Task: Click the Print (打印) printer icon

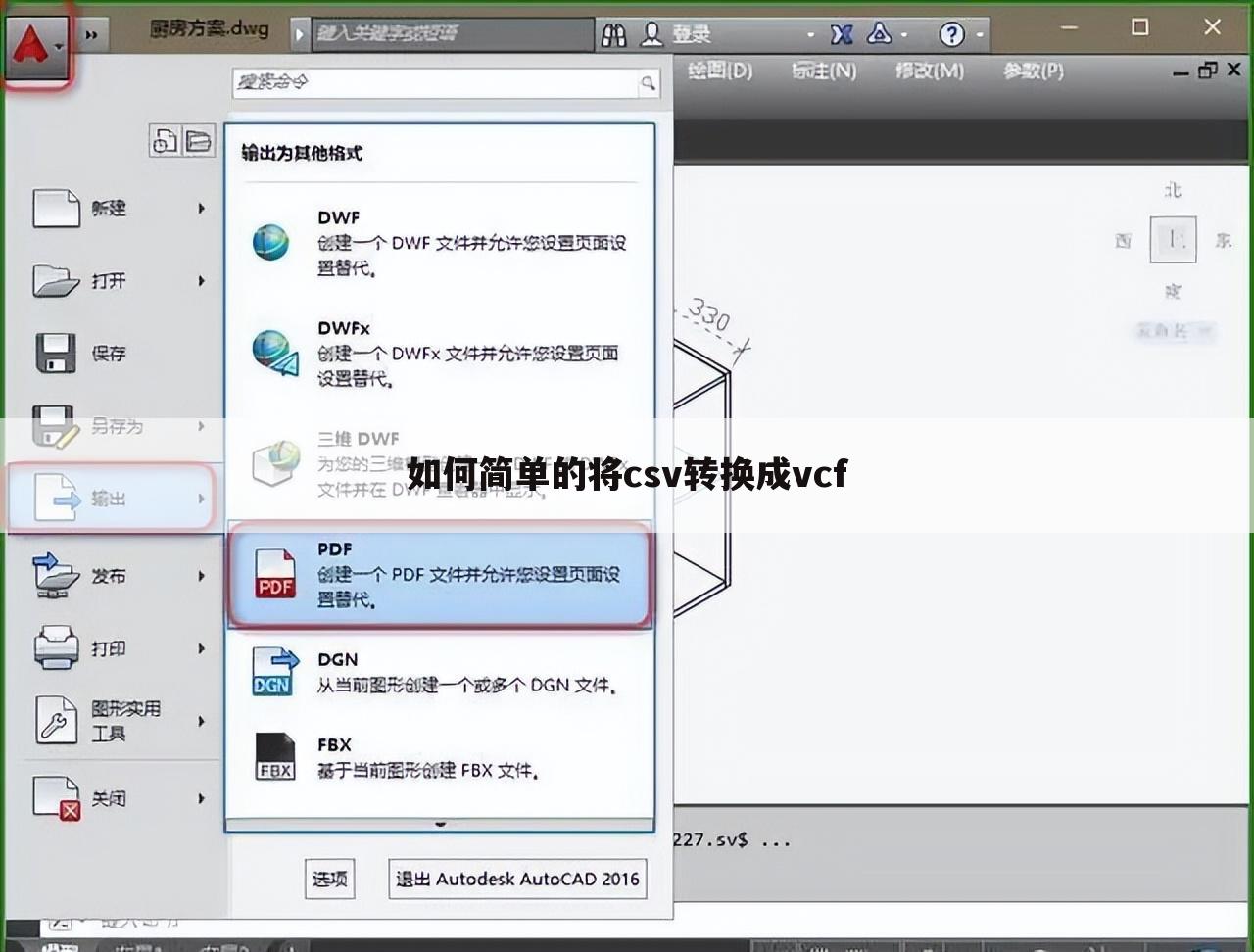Action: pyautogui.click(x=56, y=648)
